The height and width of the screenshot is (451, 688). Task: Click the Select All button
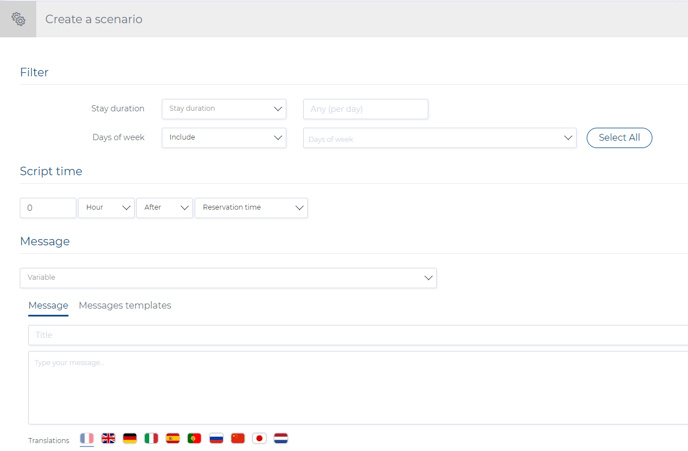619,138
